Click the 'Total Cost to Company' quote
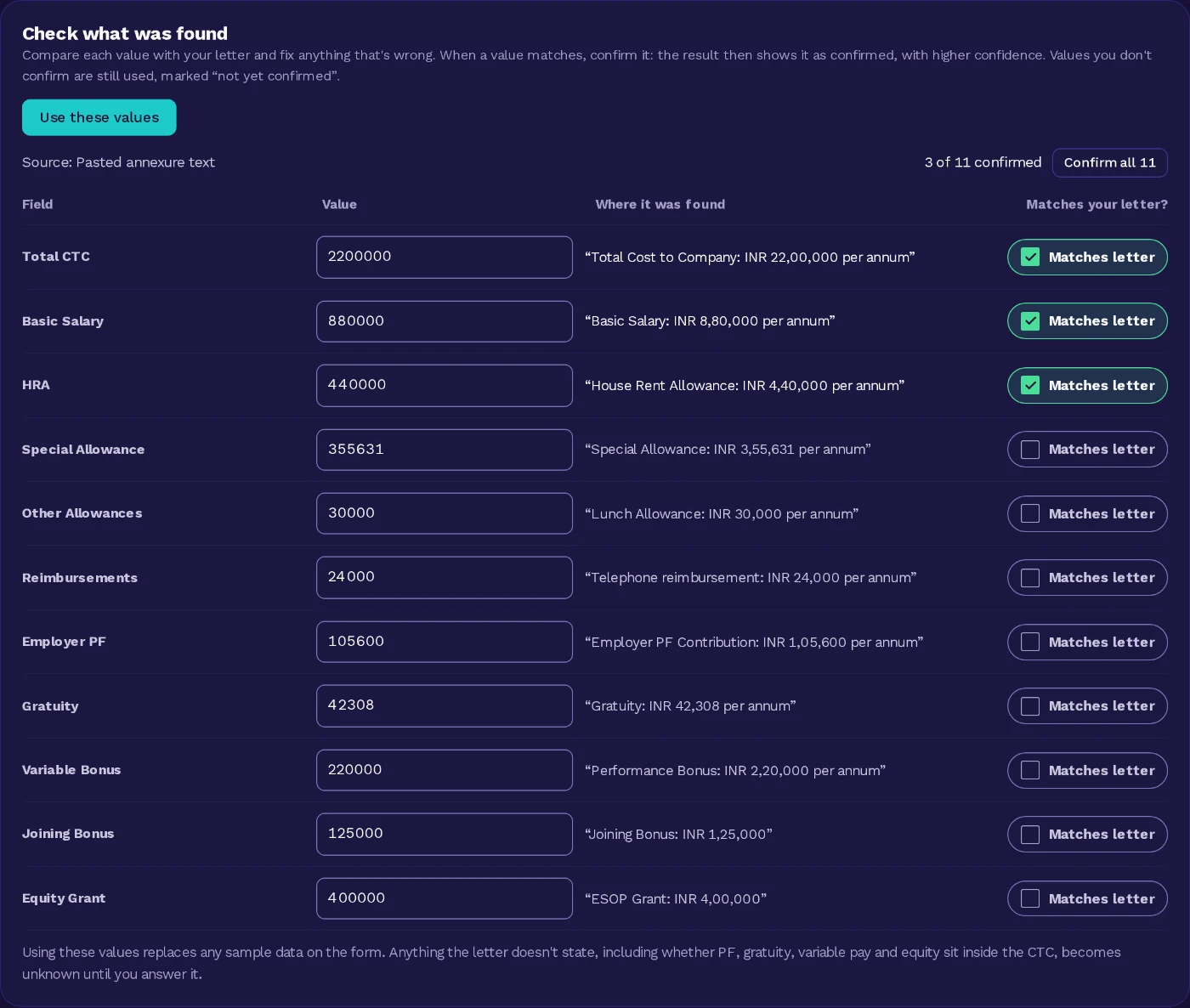 (x=750, y=257)
